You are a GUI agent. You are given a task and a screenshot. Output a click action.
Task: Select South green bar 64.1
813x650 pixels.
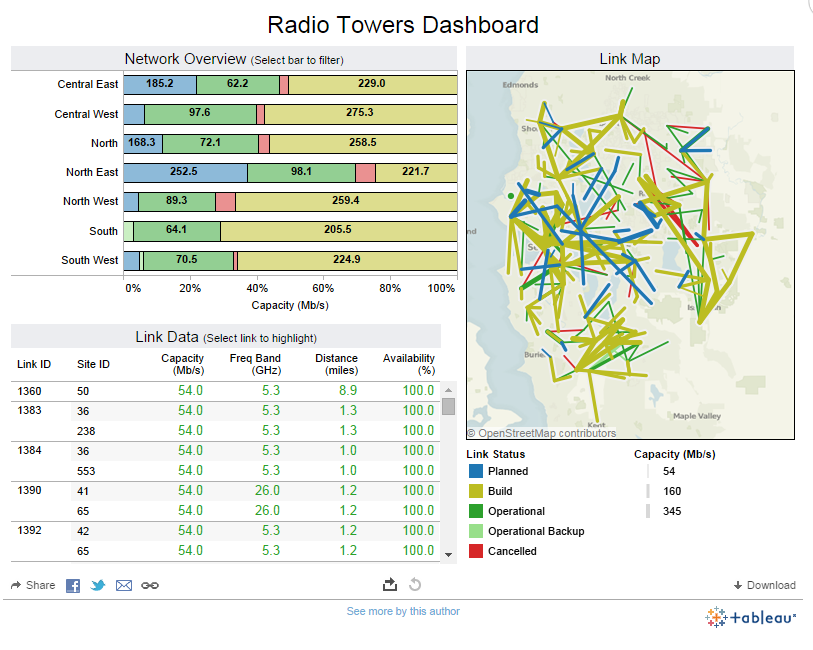click(x=177, y=231)
